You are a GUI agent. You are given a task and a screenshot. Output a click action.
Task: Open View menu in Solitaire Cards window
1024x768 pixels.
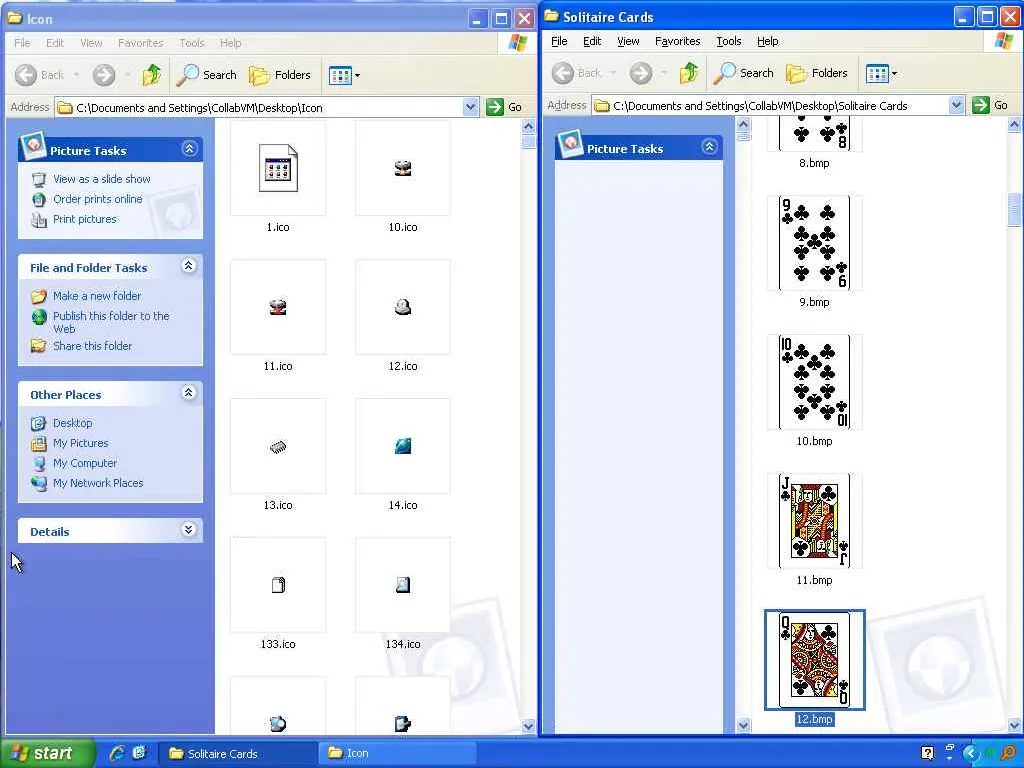pyautogui.click(x=628, y=41)
